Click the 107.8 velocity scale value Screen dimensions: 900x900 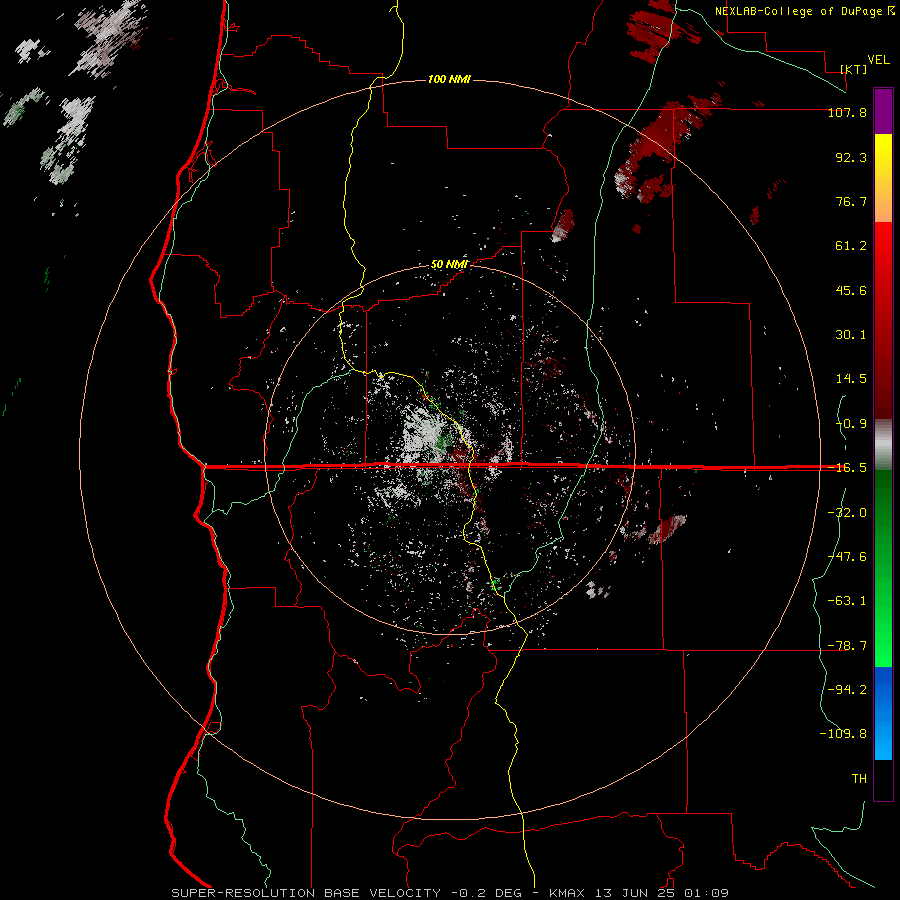[847, 113]
